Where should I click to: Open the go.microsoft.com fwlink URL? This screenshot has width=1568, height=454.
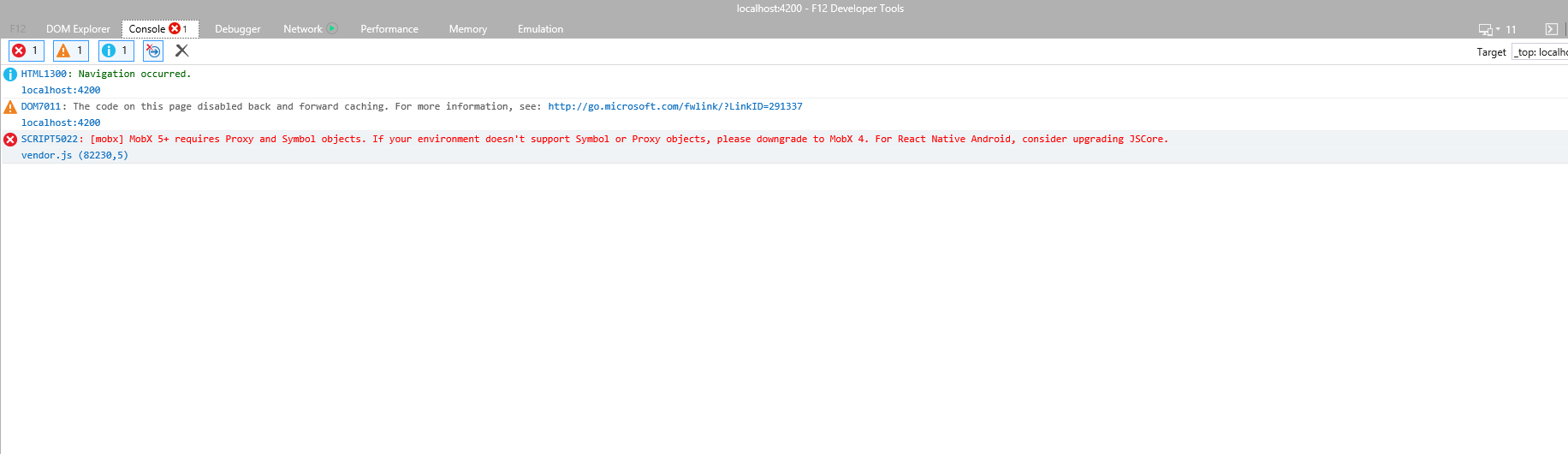coord(675,106)
